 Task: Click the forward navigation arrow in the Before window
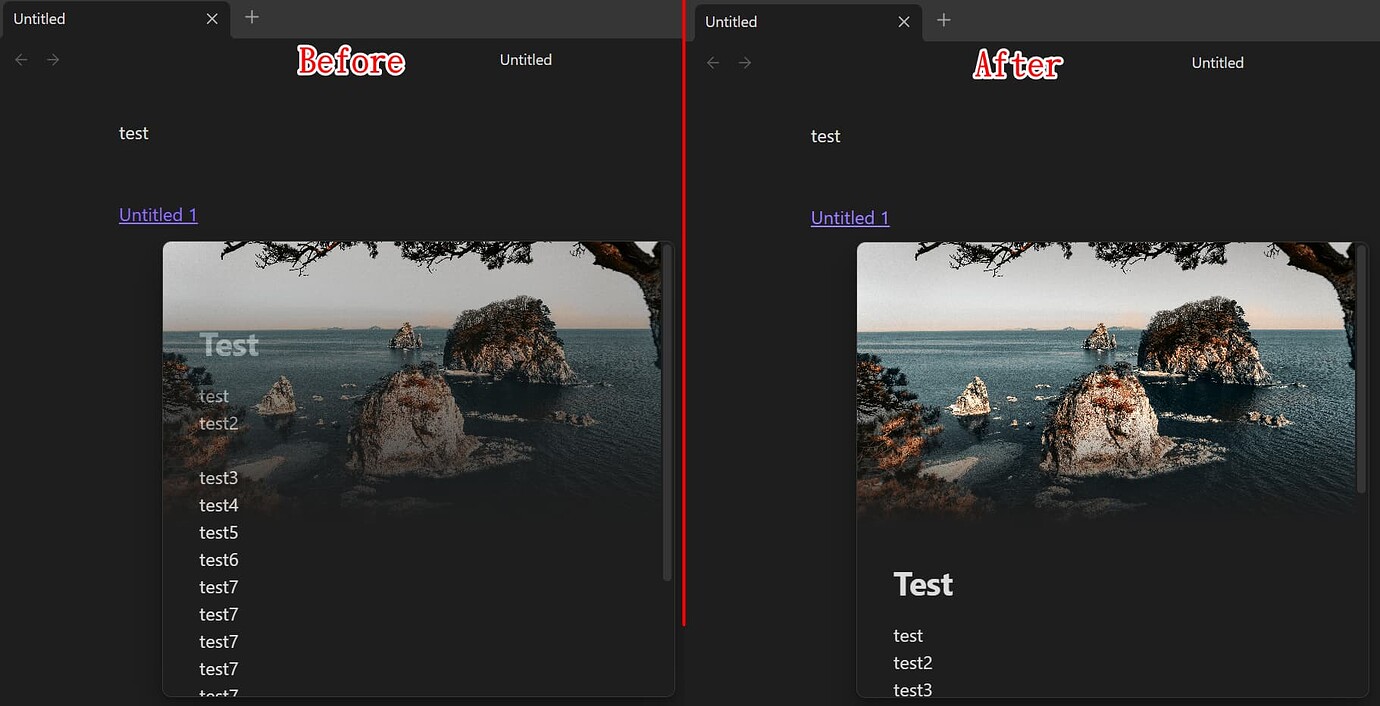point(52,59)
